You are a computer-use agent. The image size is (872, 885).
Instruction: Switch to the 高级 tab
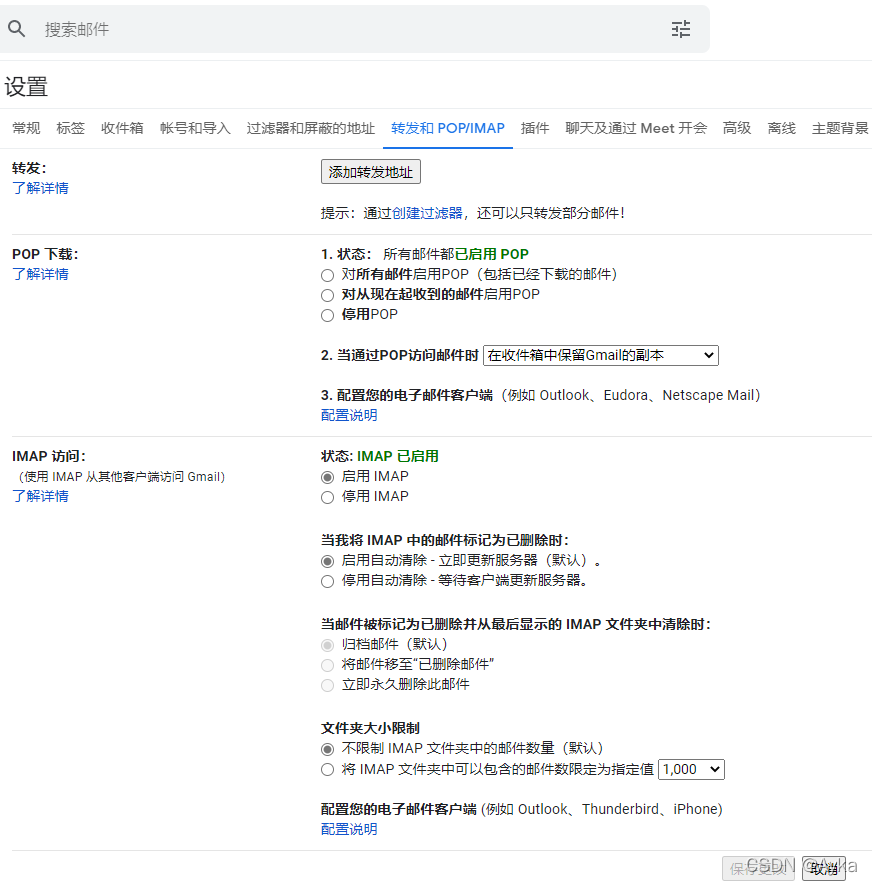pos(737,128)
